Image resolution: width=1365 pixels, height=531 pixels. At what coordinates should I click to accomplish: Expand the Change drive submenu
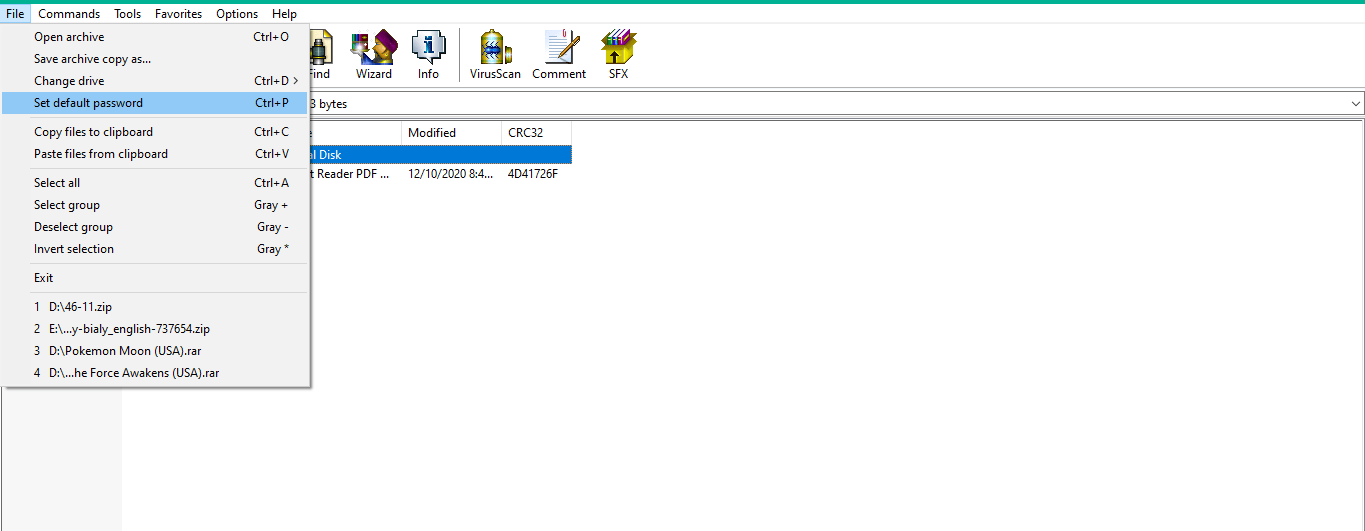tap(155, 81)
